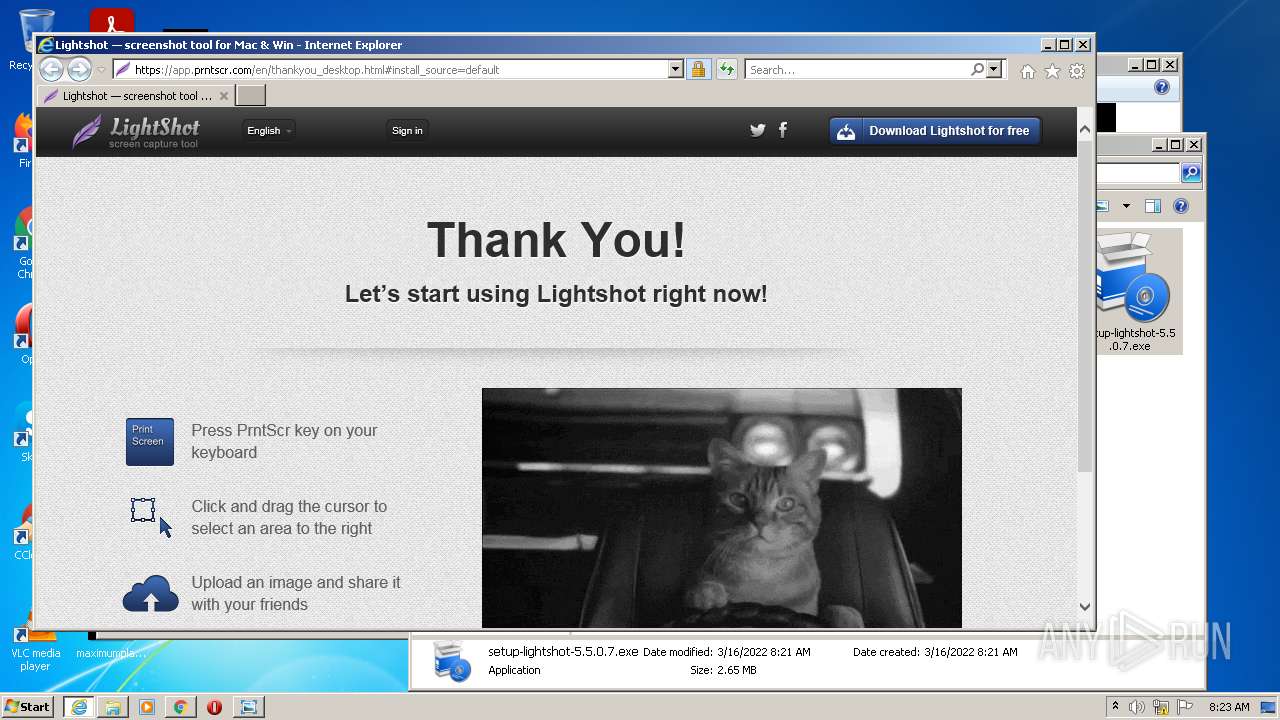Click the Help icon in Explorer toolbar
This screenshot has height=720, width=1280.
1181,206
